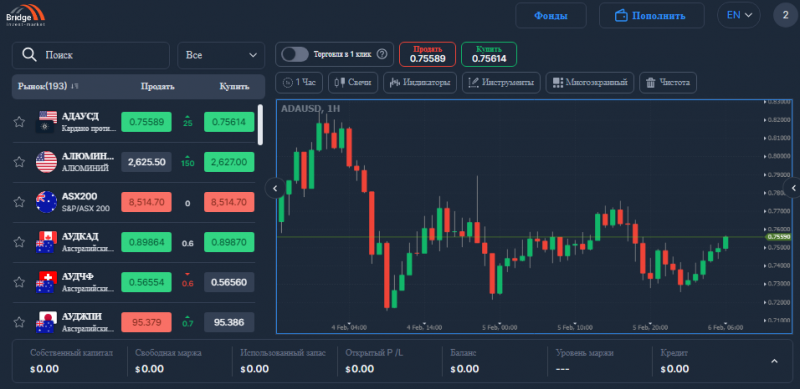Open the Все category dropdown
Viewport: 800px width, 389px height.
221,55
